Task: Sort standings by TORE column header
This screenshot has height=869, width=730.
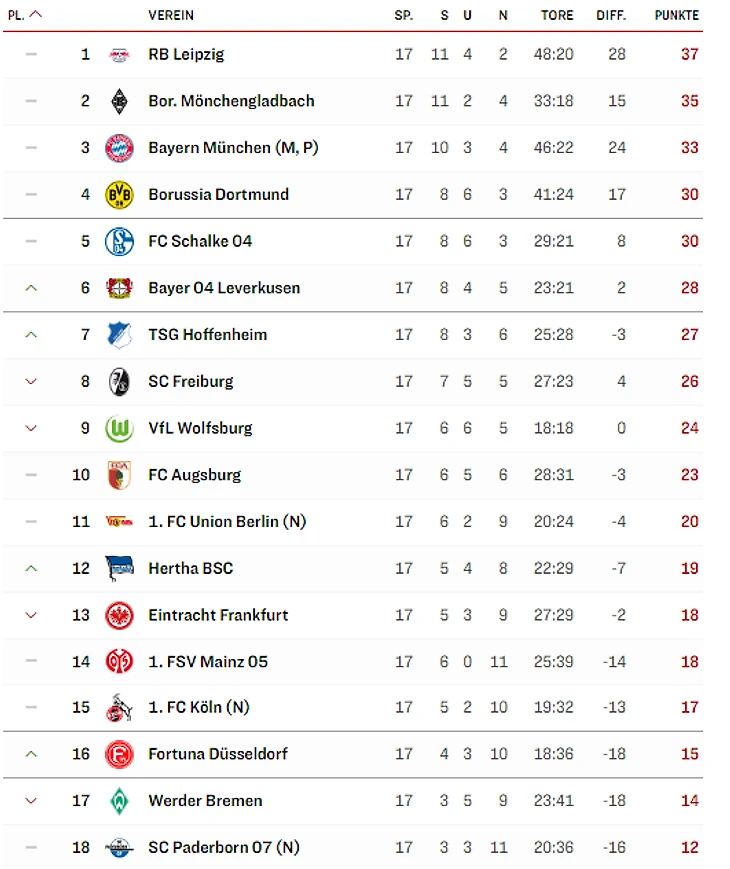Action: click(557, 16)
